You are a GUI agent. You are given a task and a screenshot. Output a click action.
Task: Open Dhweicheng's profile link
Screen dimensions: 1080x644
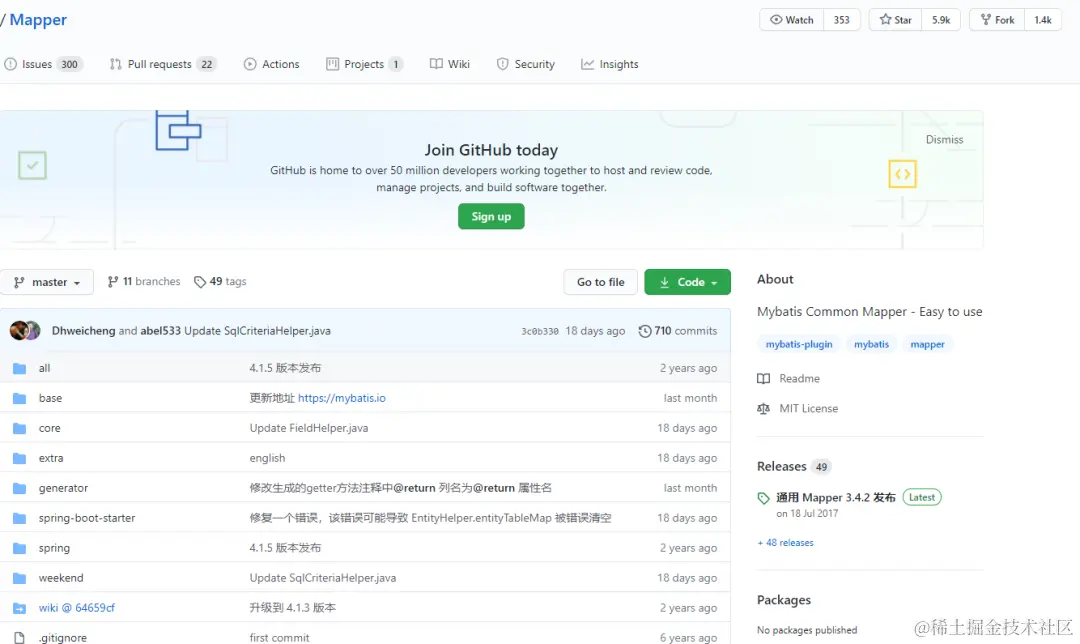click(83, 331)
